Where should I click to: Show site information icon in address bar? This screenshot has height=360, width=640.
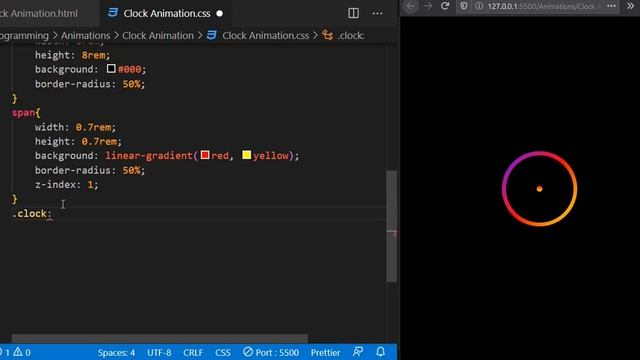pos(479,6)
